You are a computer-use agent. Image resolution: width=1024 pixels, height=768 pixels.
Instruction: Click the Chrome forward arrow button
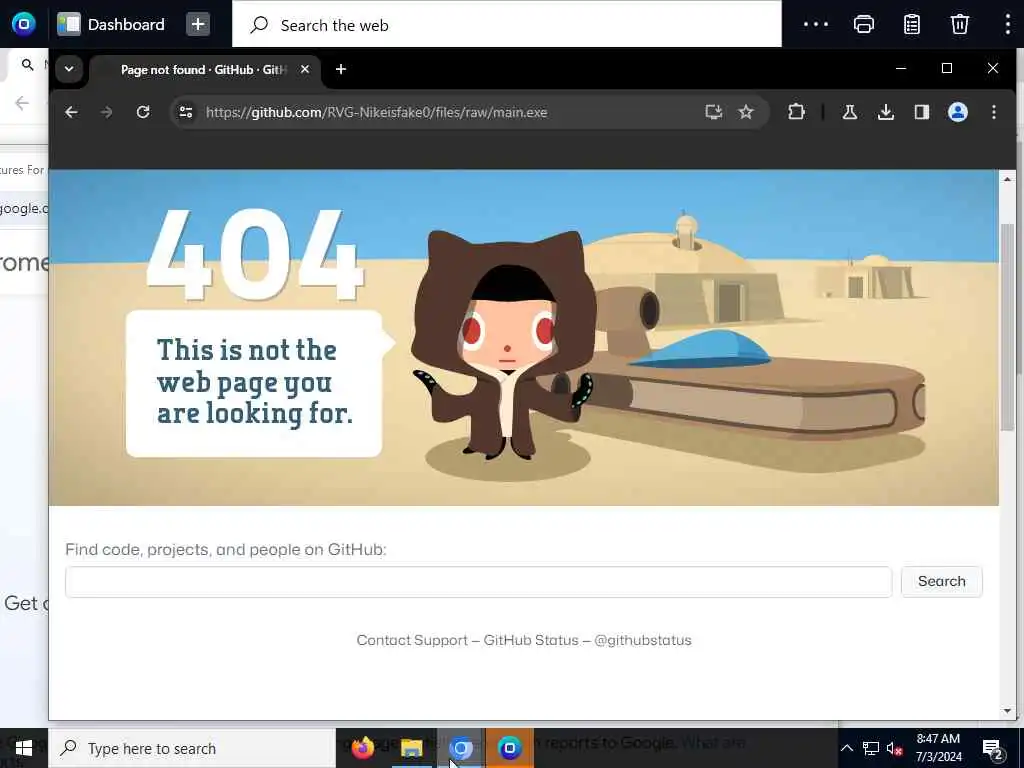click(106, 112)
